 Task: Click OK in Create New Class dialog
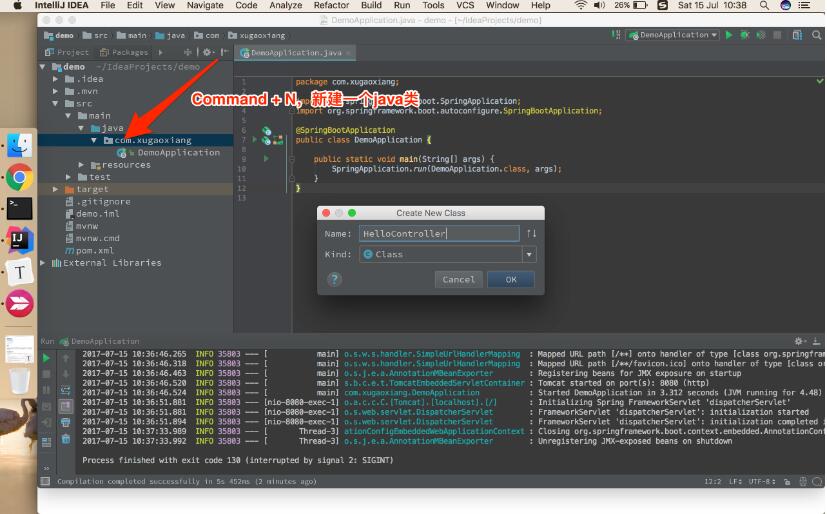coord(511,279)
